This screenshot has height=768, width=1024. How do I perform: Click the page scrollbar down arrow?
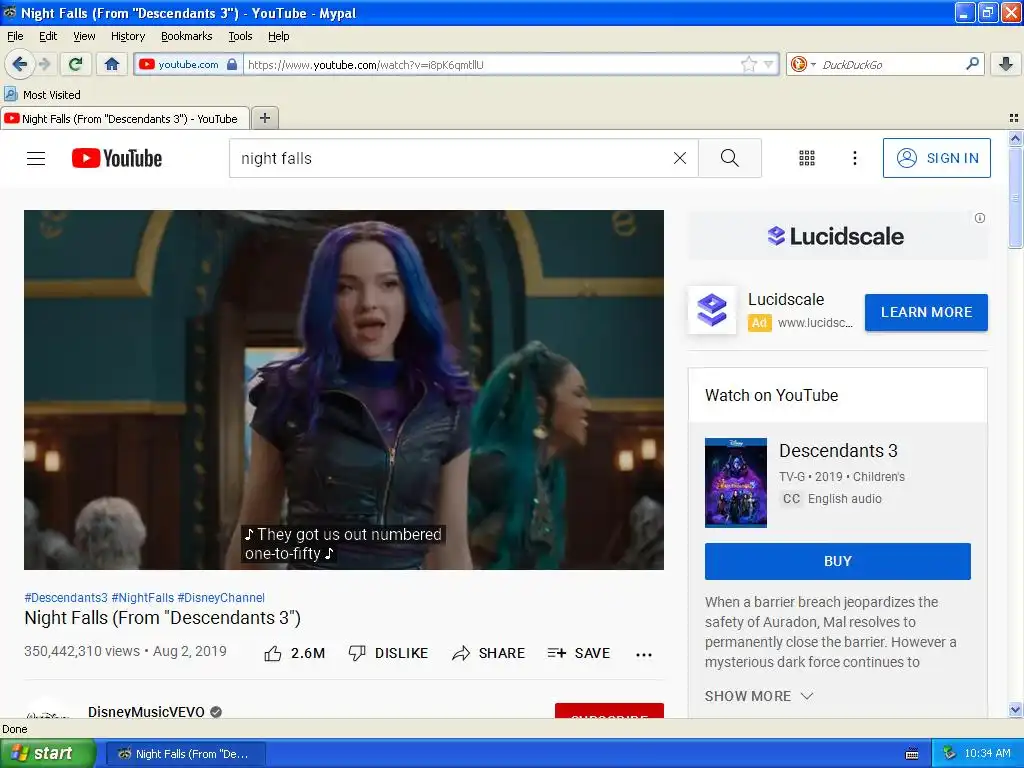click(x=1015, y=710)
